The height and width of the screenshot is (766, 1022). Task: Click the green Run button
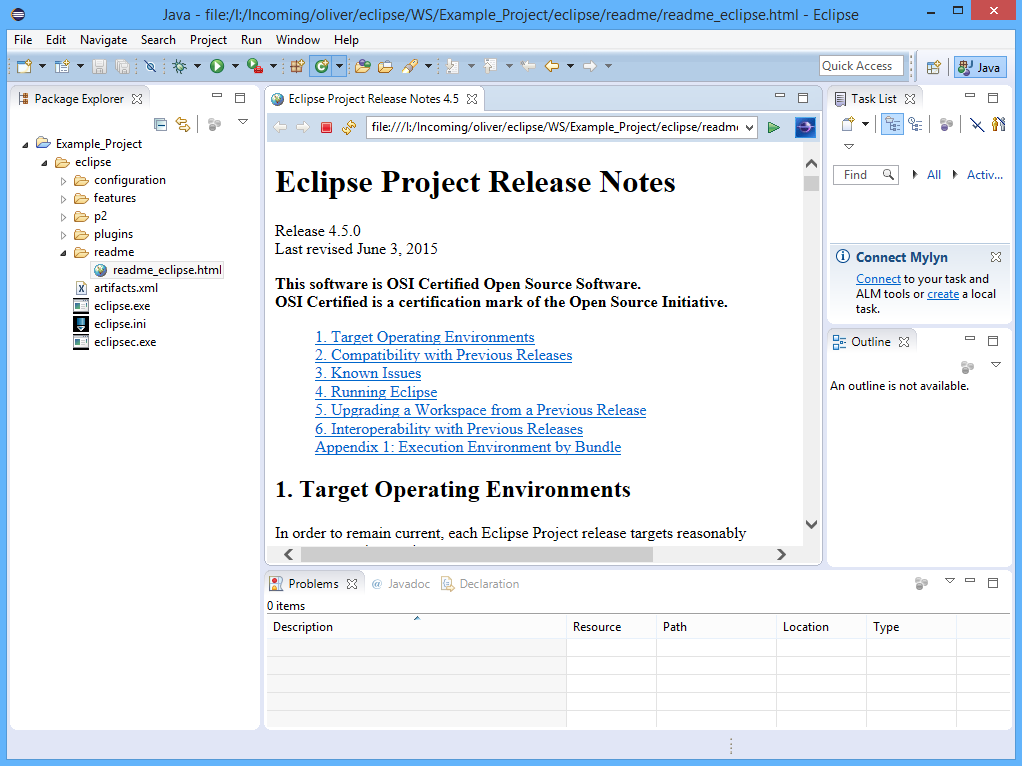click(217, 66)
